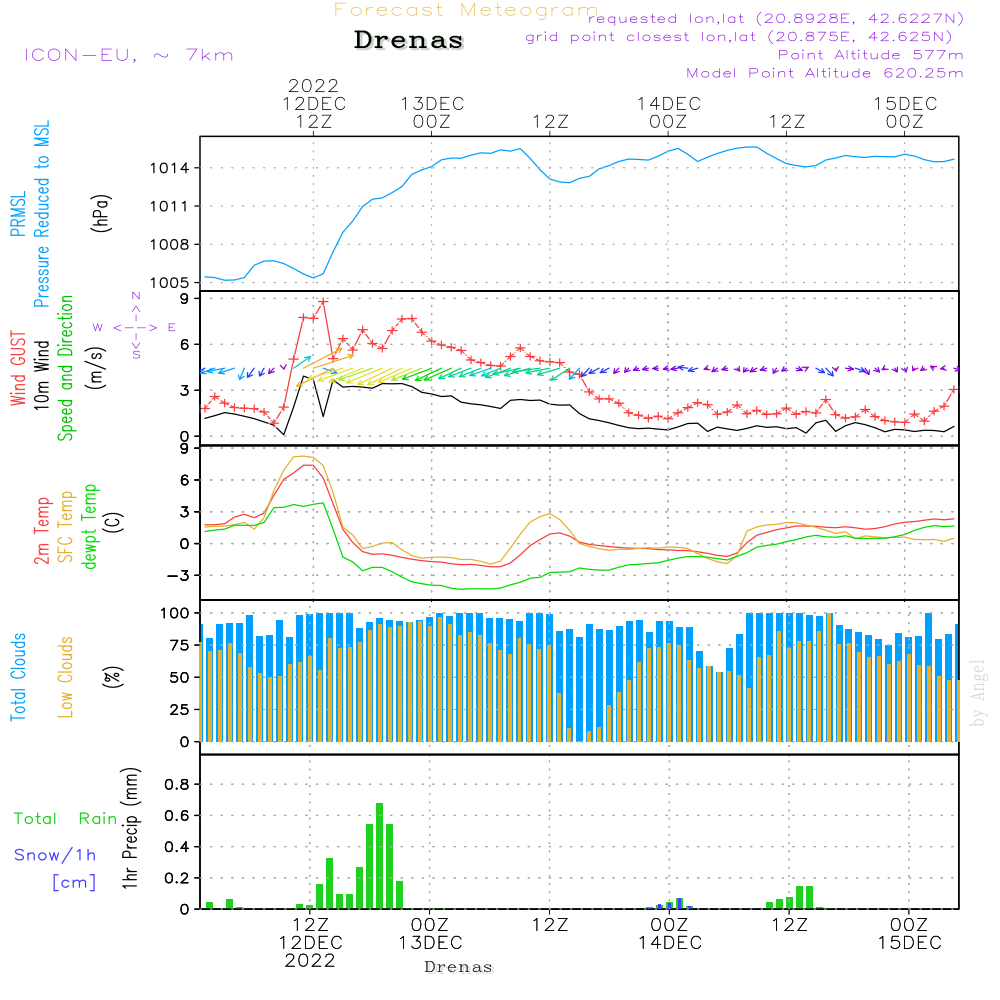Click the 'PRMSL' axis title
This screenshot has width=1000, height=1000.
click(x=18, y=214)
